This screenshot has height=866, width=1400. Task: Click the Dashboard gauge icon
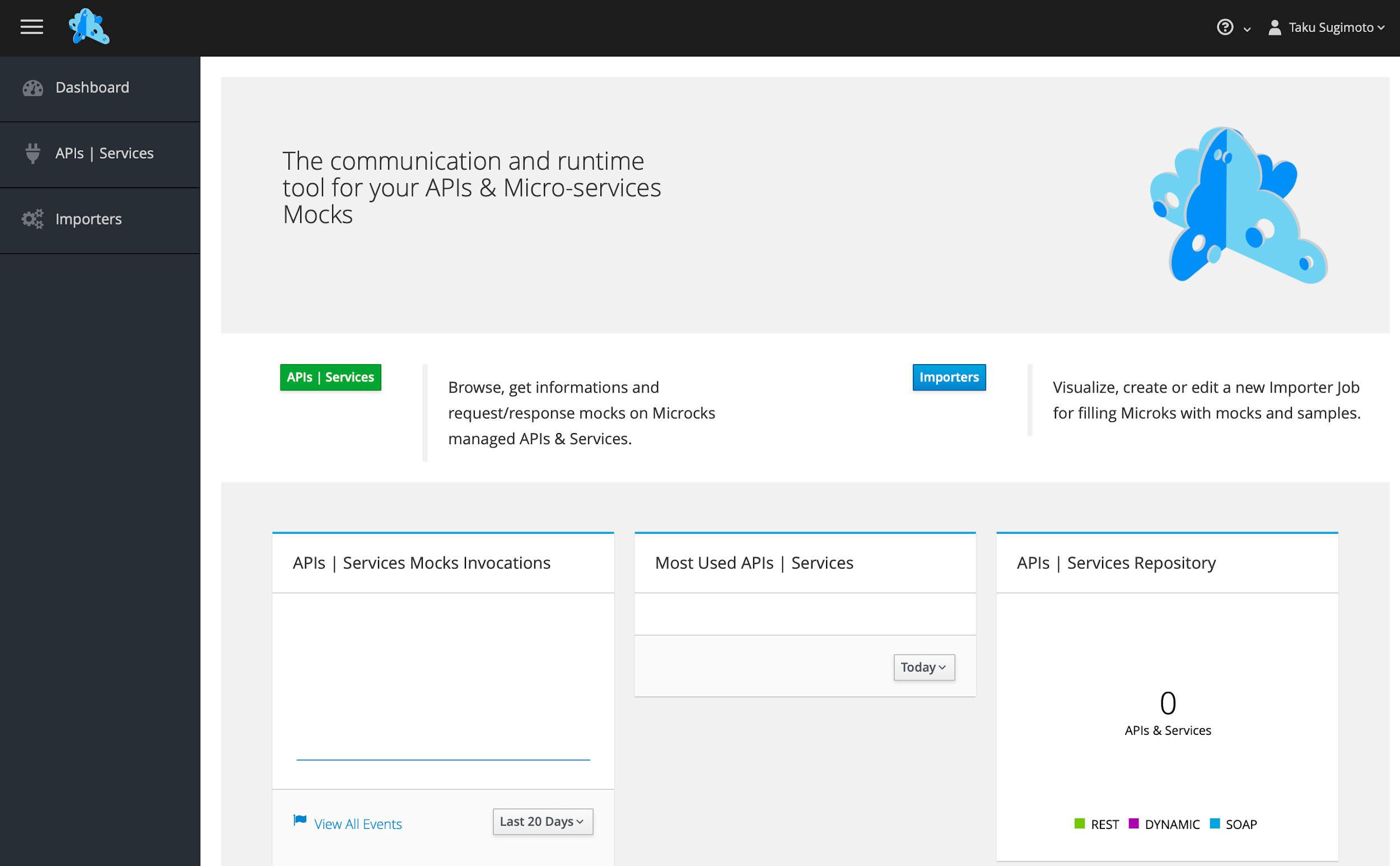[x=32, y=87]
